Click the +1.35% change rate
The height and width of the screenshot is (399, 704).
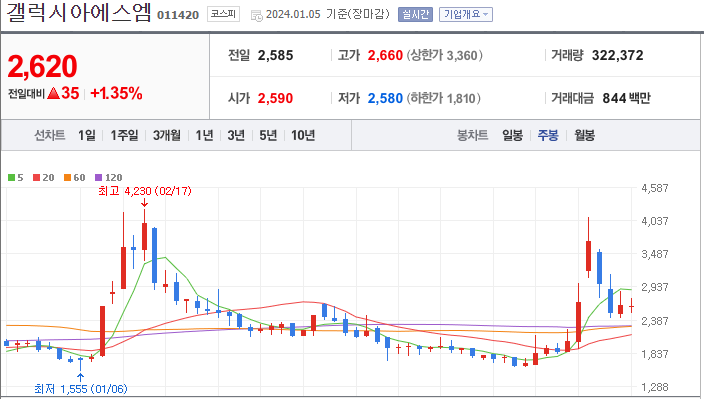point(116,93)
